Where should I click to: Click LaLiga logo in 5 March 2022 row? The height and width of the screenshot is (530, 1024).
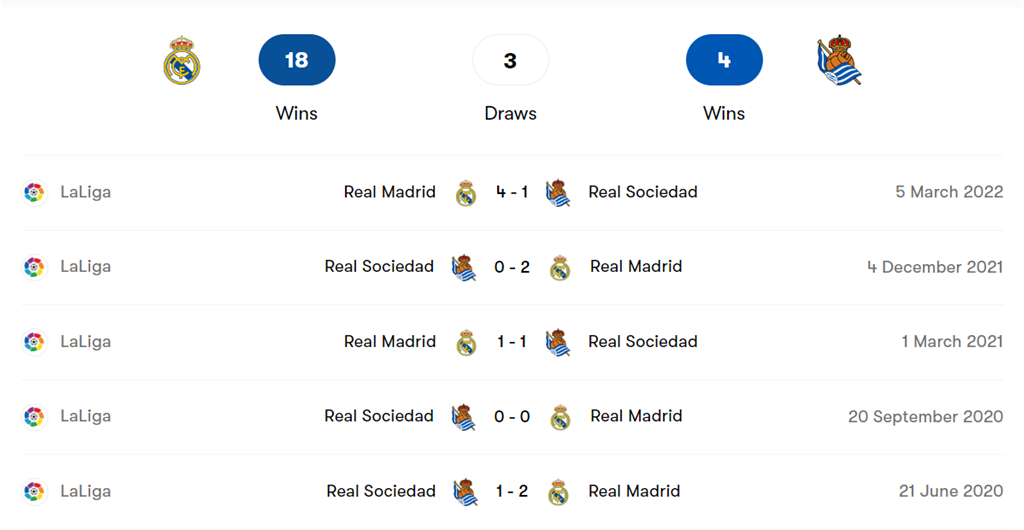tap(34, 193)
